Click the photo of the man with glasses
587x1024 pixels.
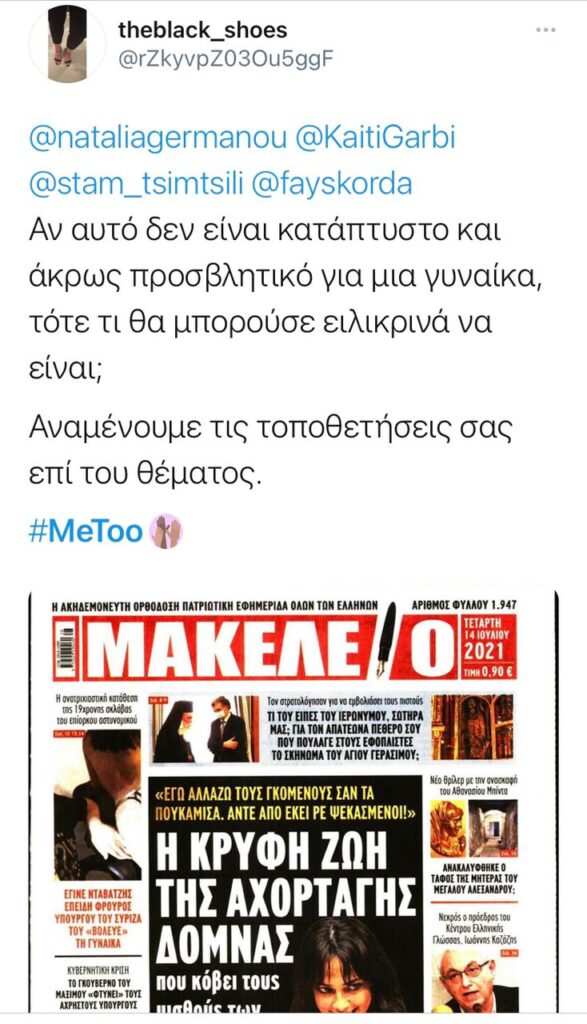tap(475, 980)
